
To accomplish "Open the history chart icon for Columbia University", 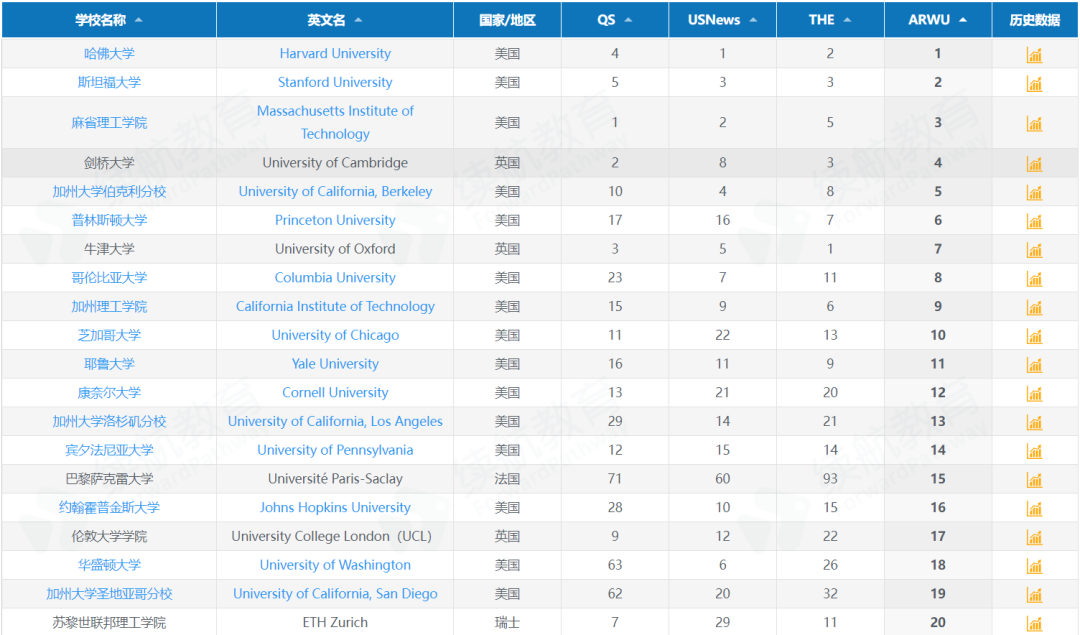I will tap(1035, 279).
